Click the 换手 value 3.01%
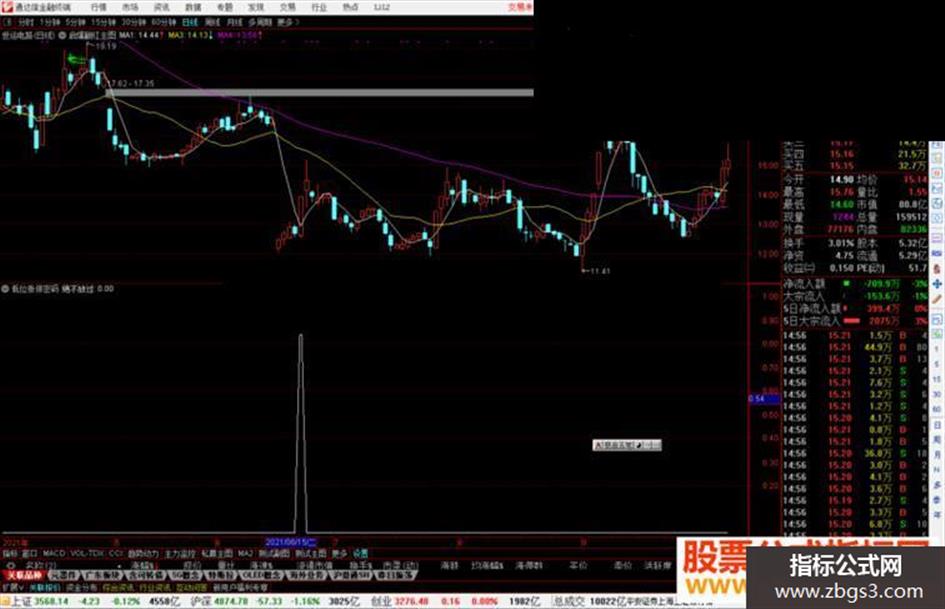This screenshot has width=945, height=609. click(841, 243)
